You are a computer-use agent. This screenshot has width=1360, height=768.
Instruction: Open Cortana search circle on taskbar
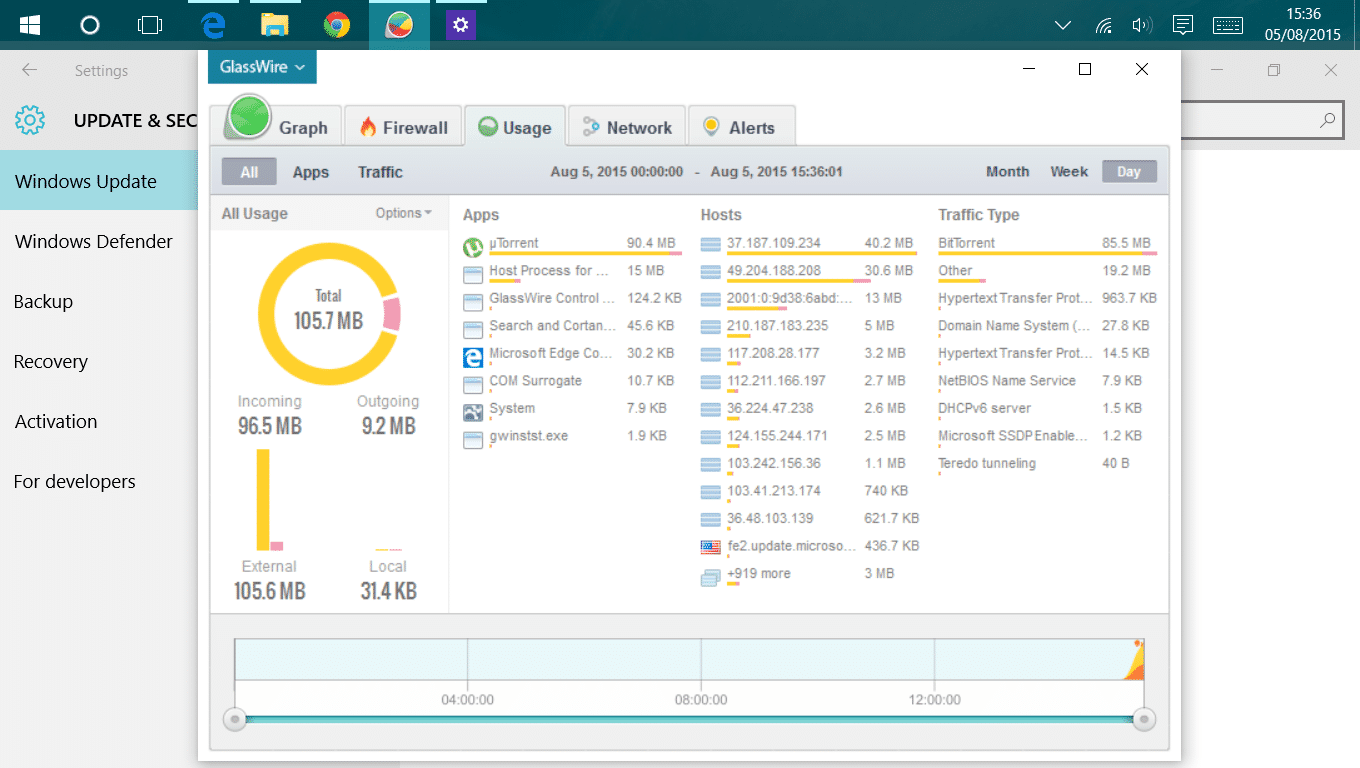point(90,25)
